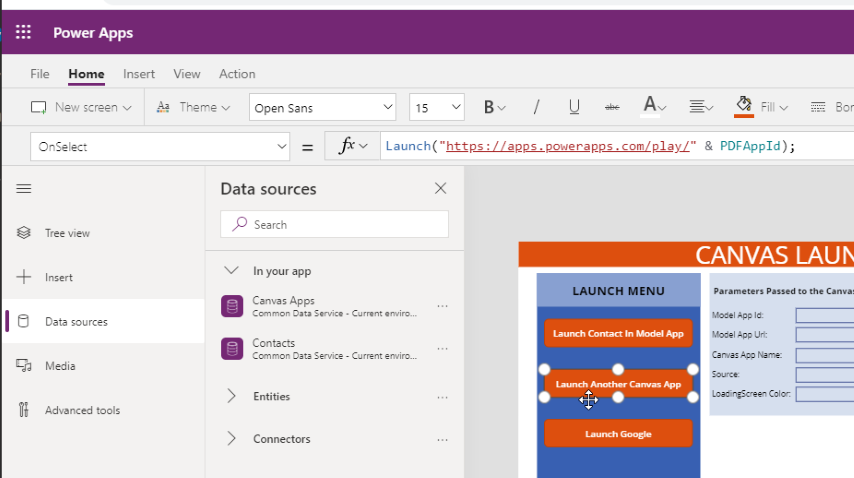Click the Source input field

tap(825, 375)
